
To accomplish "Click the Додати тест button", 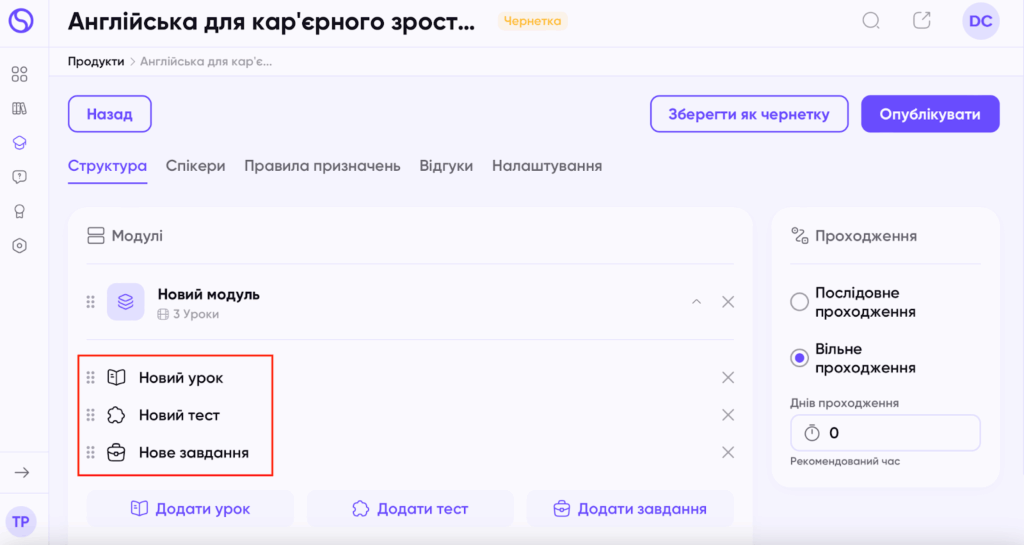I will point(410,509).
